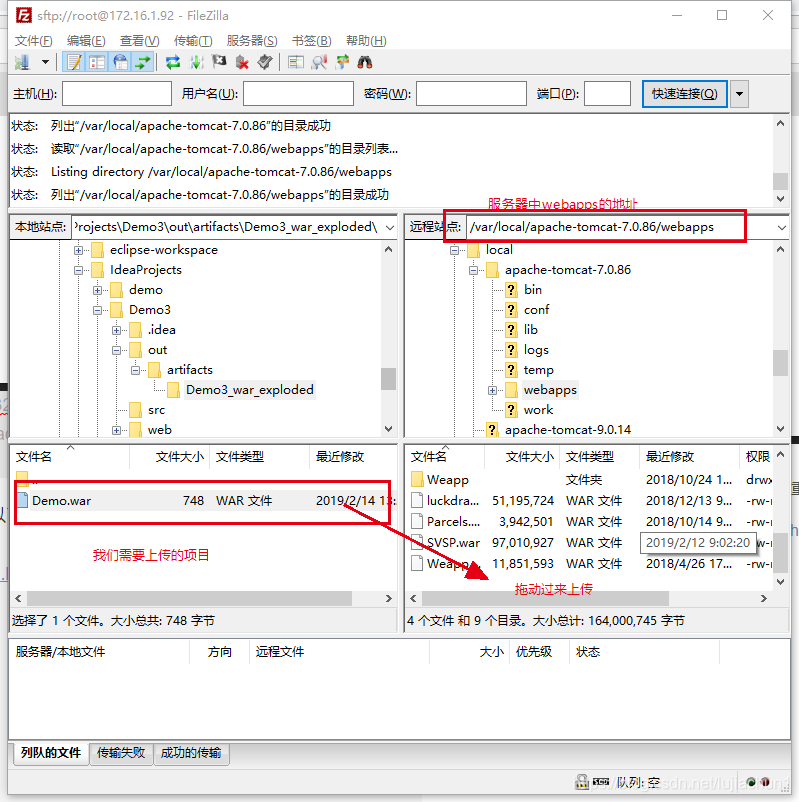Open the 查看(V) menu
799x802 pixels.
click(139, 40)
